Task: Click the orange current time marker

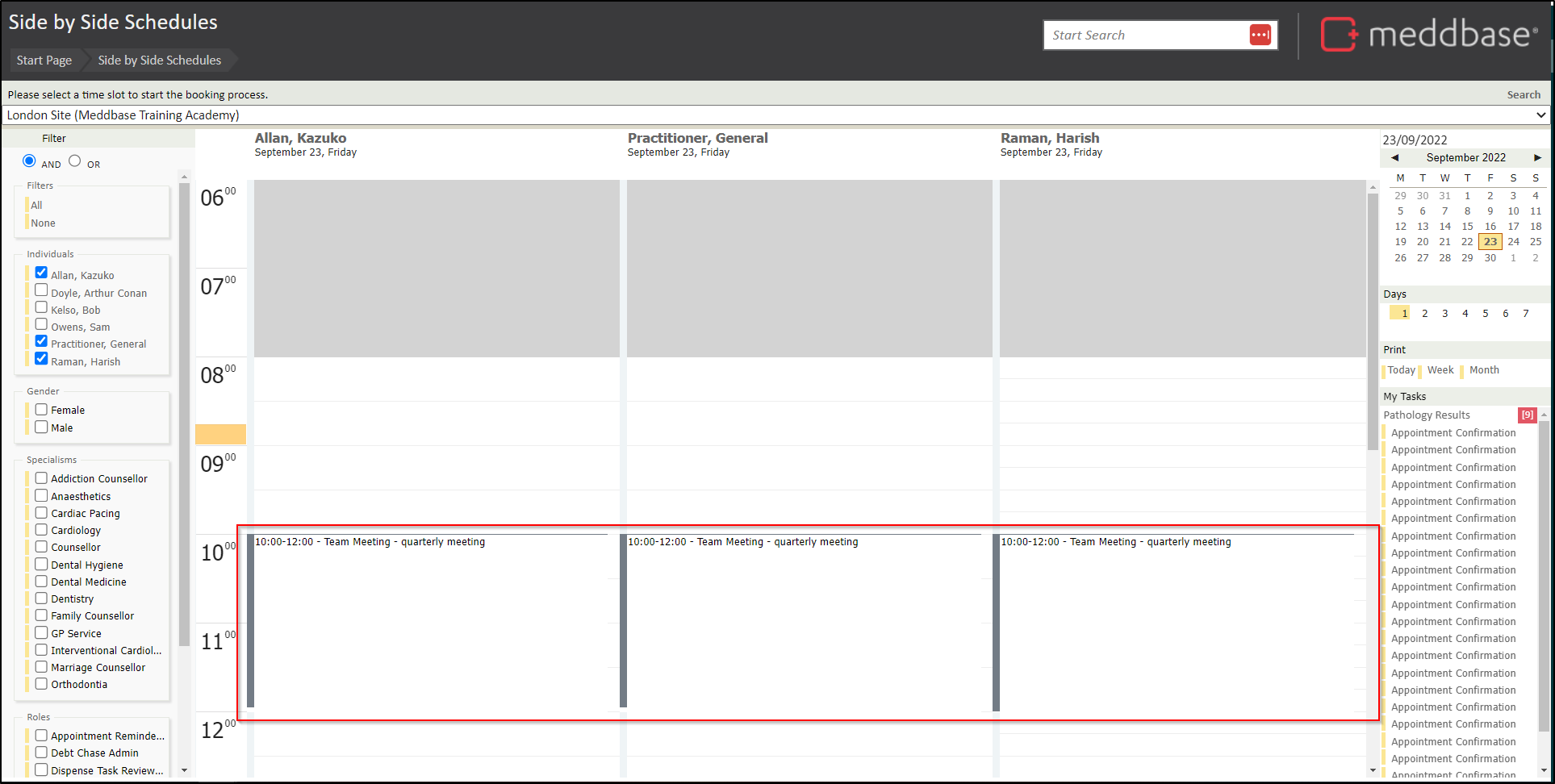Action: (220, 434)
